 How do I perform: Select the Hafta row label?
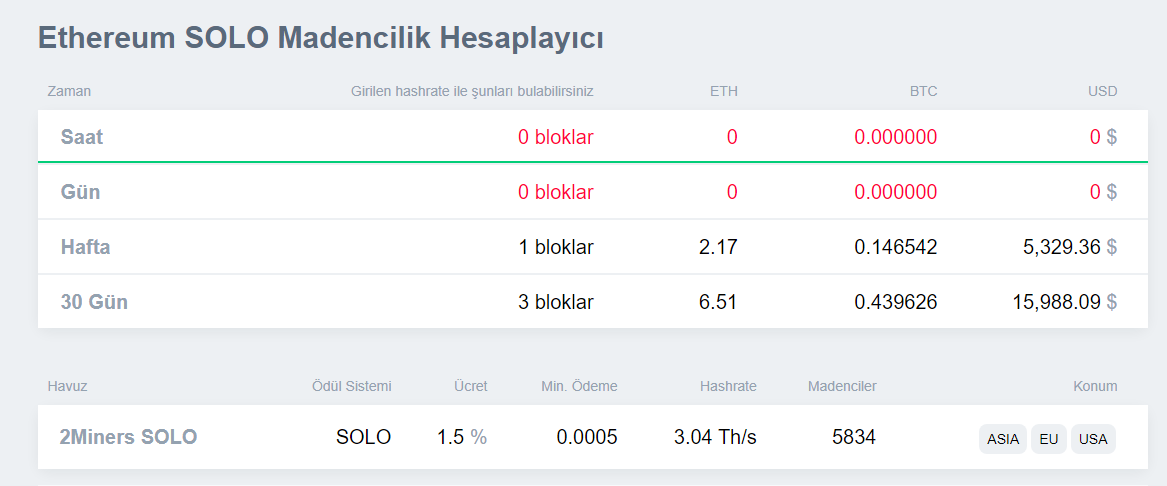85,247
